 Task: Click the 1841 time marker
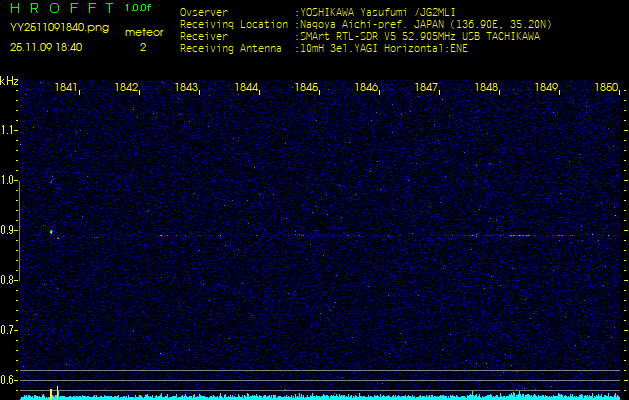coord(66,88)
